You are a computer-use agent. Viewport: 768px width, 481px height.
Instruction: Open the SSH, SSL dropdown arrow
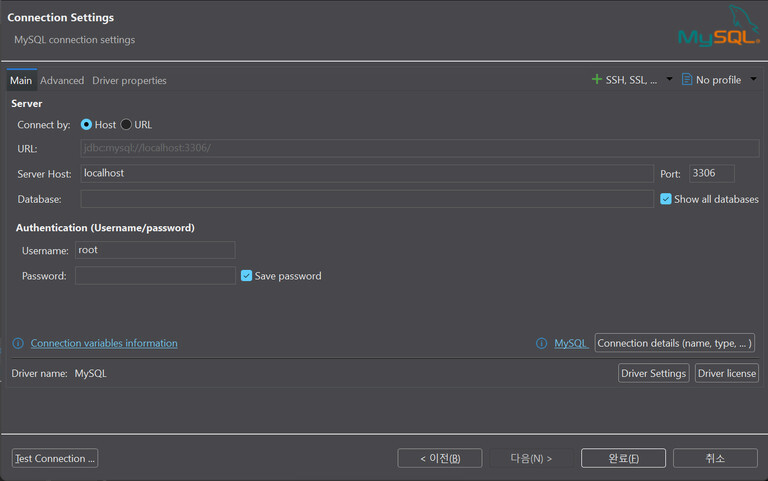pyautogui.click(x=669, y=79)
